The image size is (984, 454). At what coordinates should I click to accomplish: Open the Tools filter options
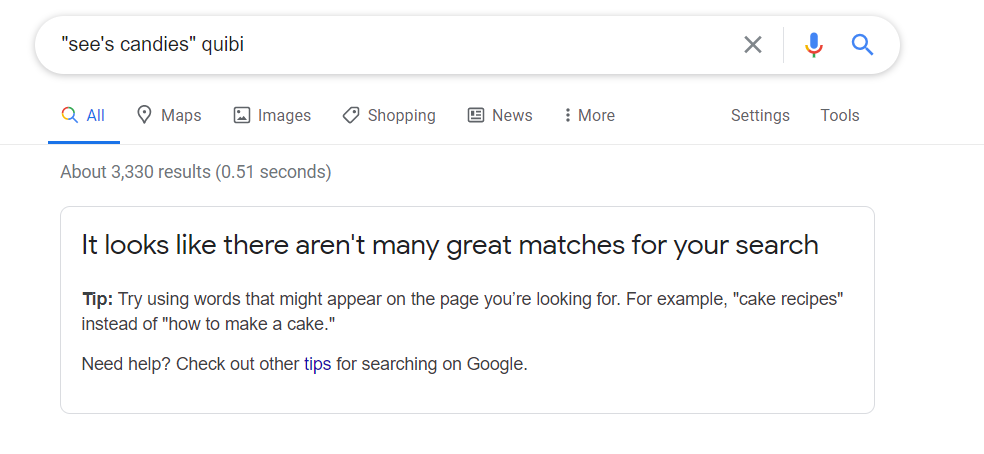(x=840, y=116)
